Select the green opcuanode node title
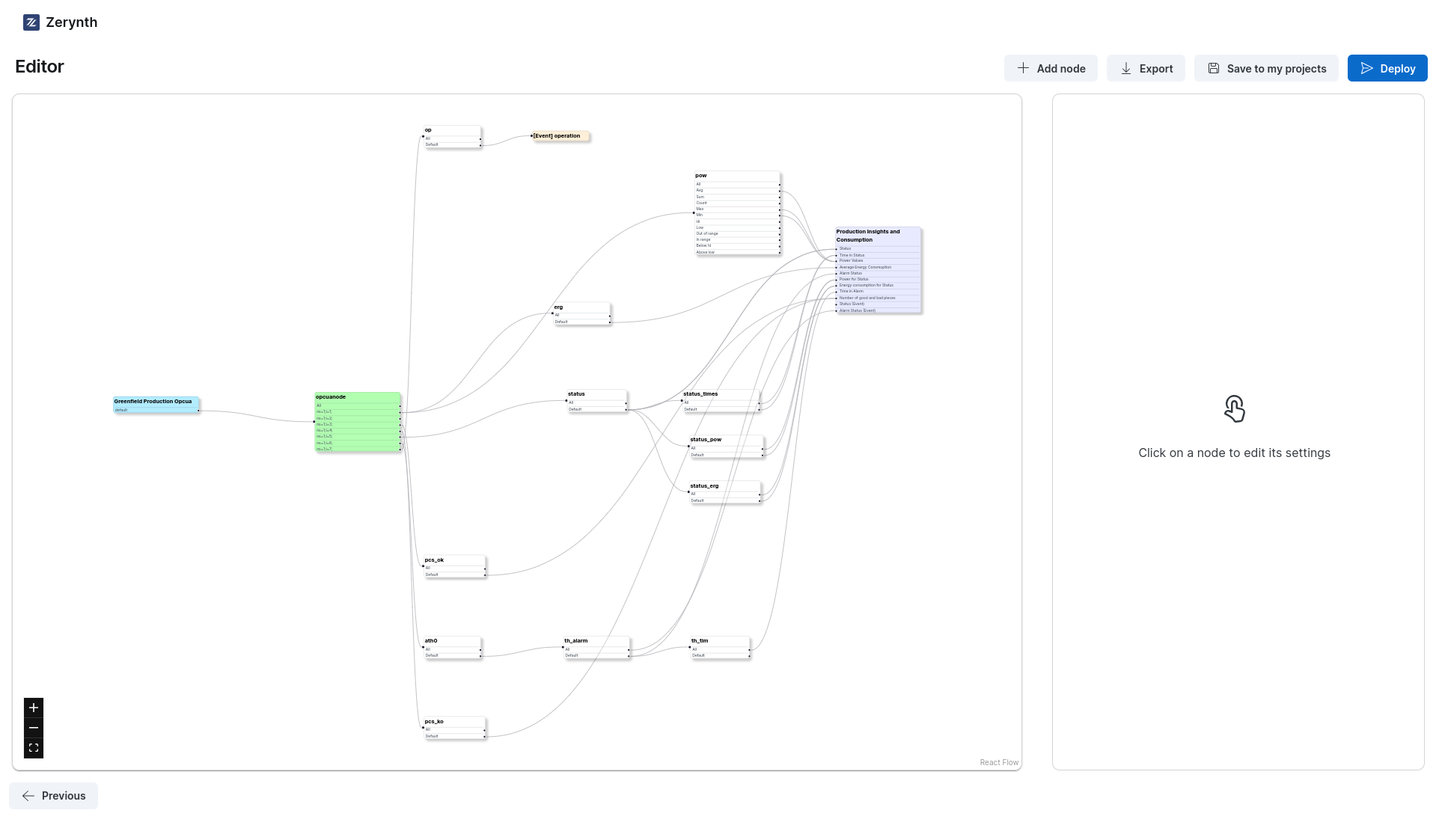 point(331,397)
